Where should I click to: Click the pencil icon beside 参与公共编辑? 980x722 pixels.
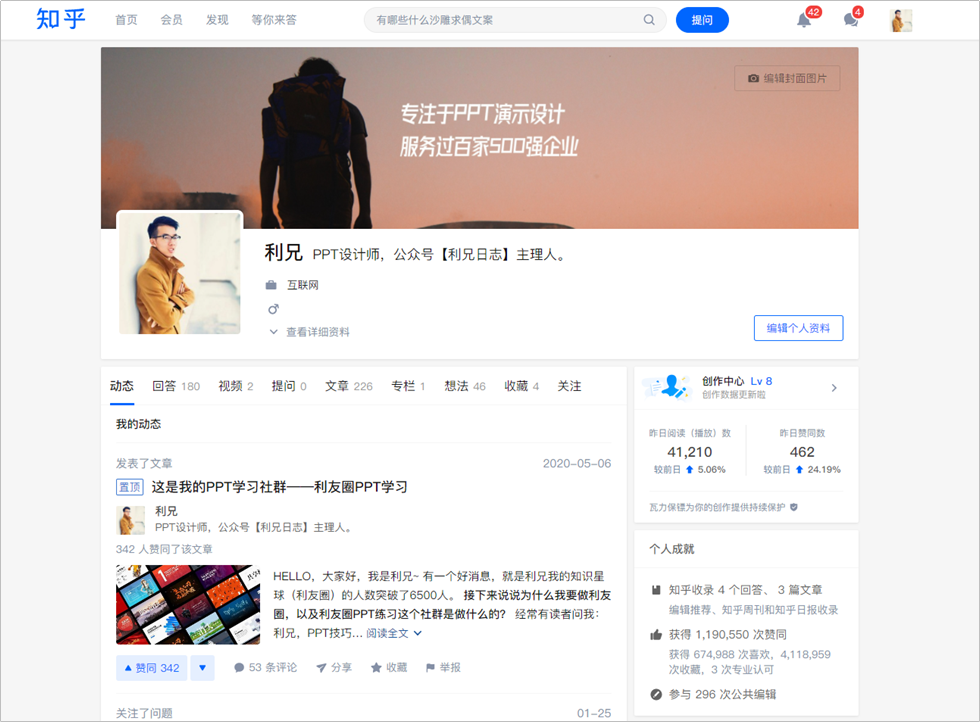(x=656, y=694)
